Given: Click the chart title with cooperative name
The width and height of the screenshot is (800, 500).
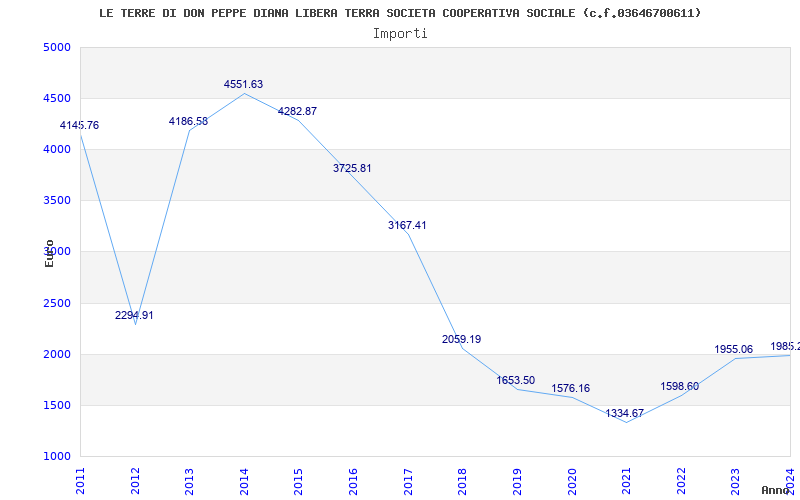Looking at the screenshot, I should 400,13.
